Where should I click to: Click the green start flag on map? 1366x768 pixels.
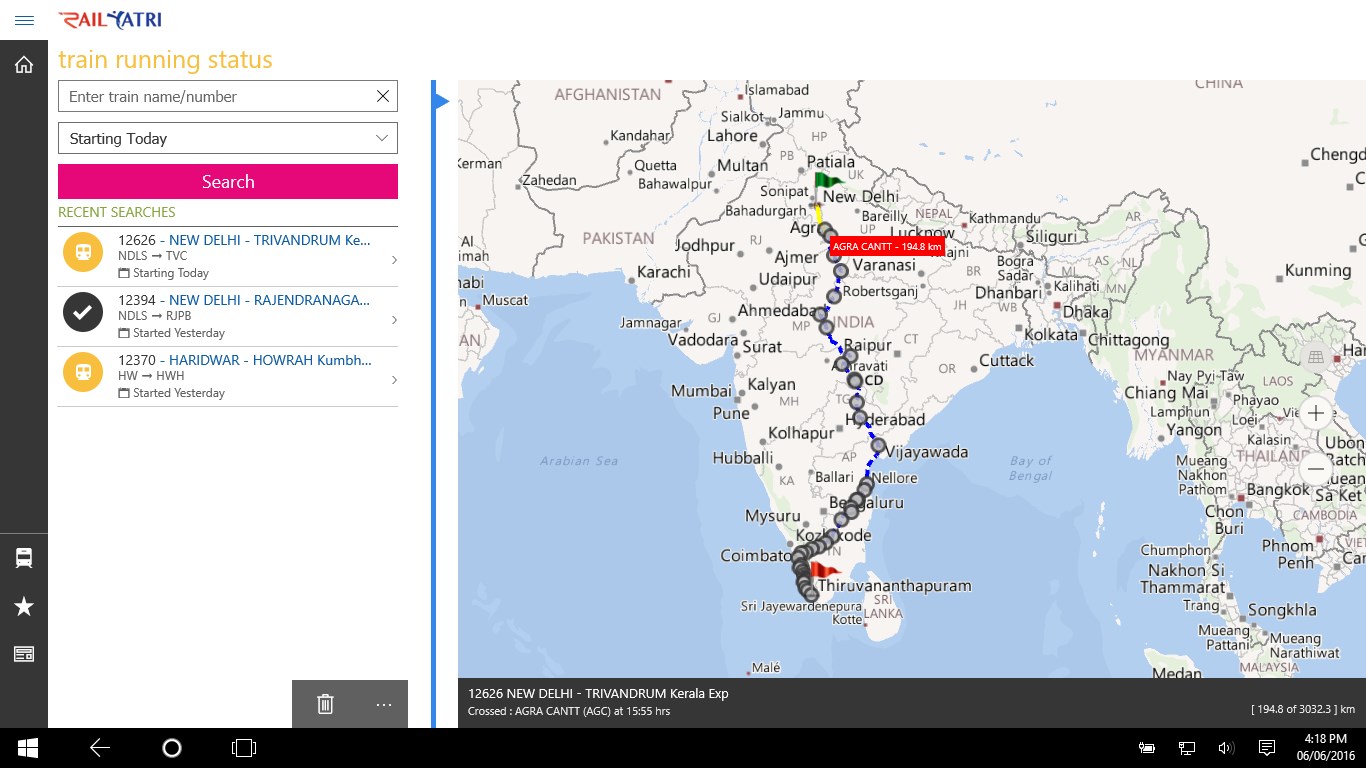[827, 182]
